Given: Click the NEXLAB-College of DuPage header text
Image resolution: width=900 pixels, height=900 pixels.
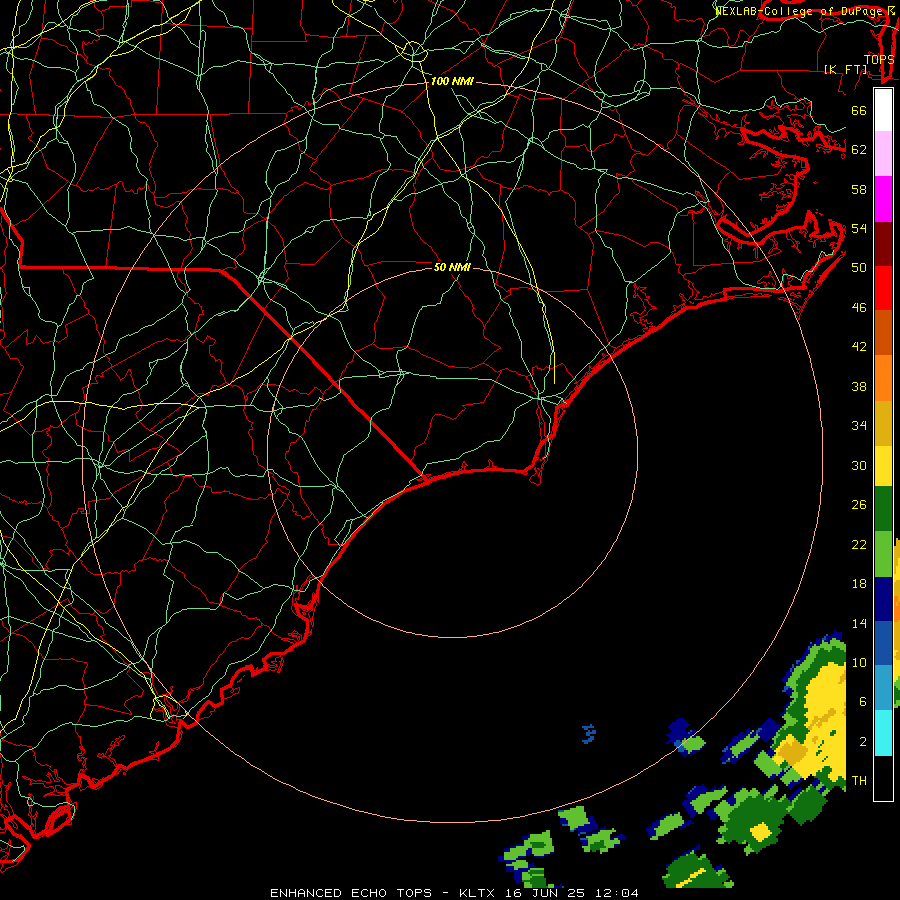Looking at the screenshot, I should coord(801,10).
